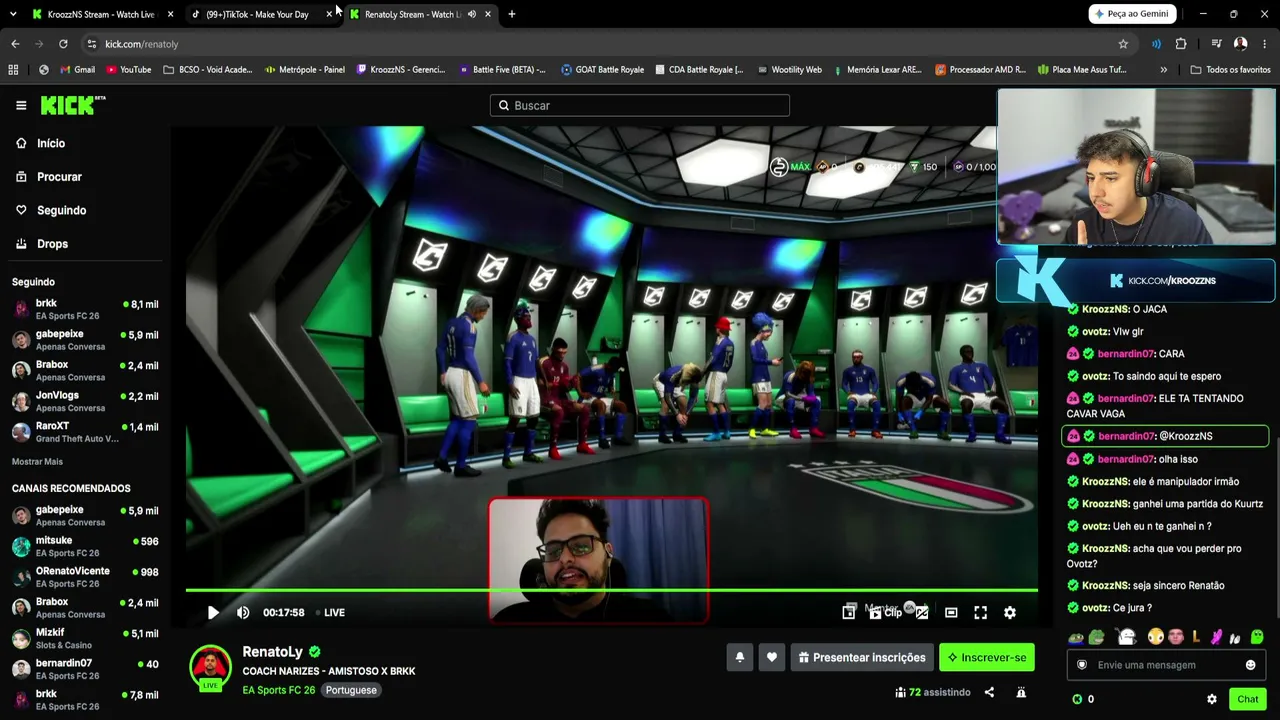The image size is (1280, 720).
Task: Click the green Inscrever-se button
Action: tap(987, 657)
